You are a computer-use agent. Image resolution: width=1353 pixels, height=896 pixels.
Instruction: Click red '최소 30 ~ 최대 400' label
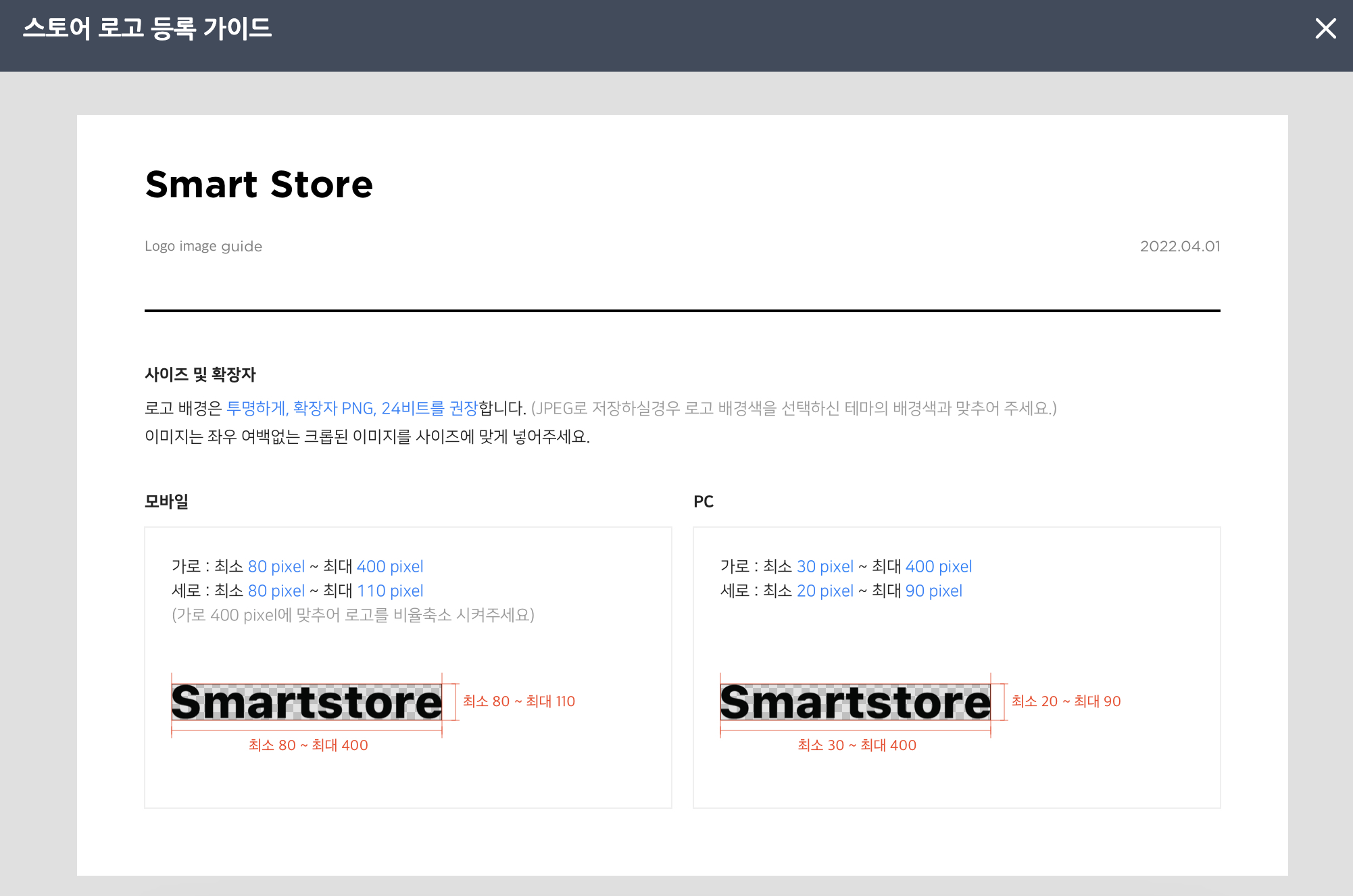click(856, 745)
